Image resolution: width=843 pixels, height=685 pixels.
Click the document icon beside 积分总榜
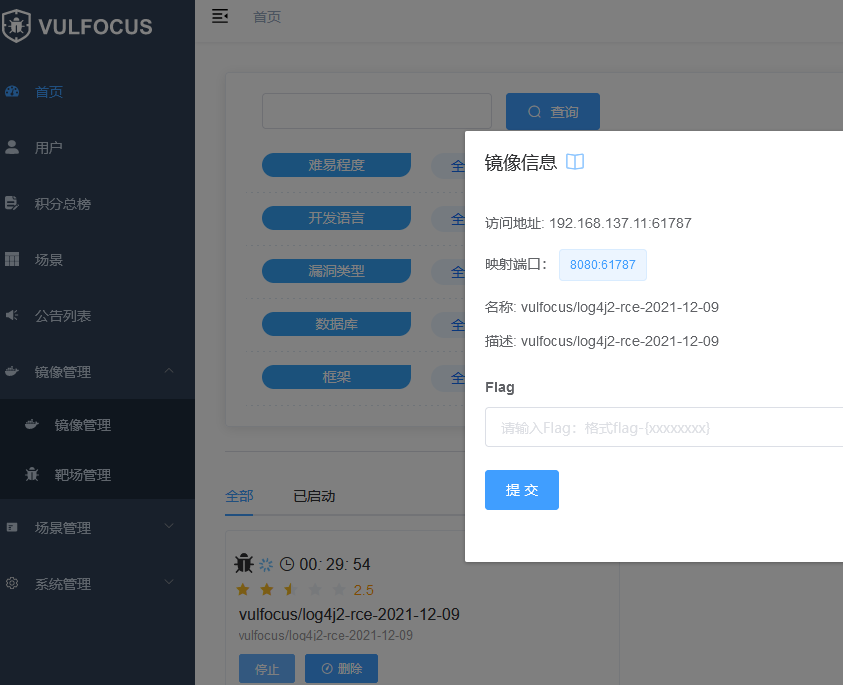pos(12,203)
